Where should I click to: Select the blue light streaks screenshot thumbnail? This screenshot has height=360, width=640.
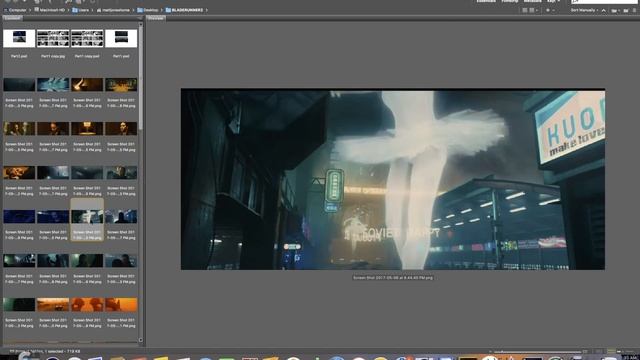[x=53, y=84]
